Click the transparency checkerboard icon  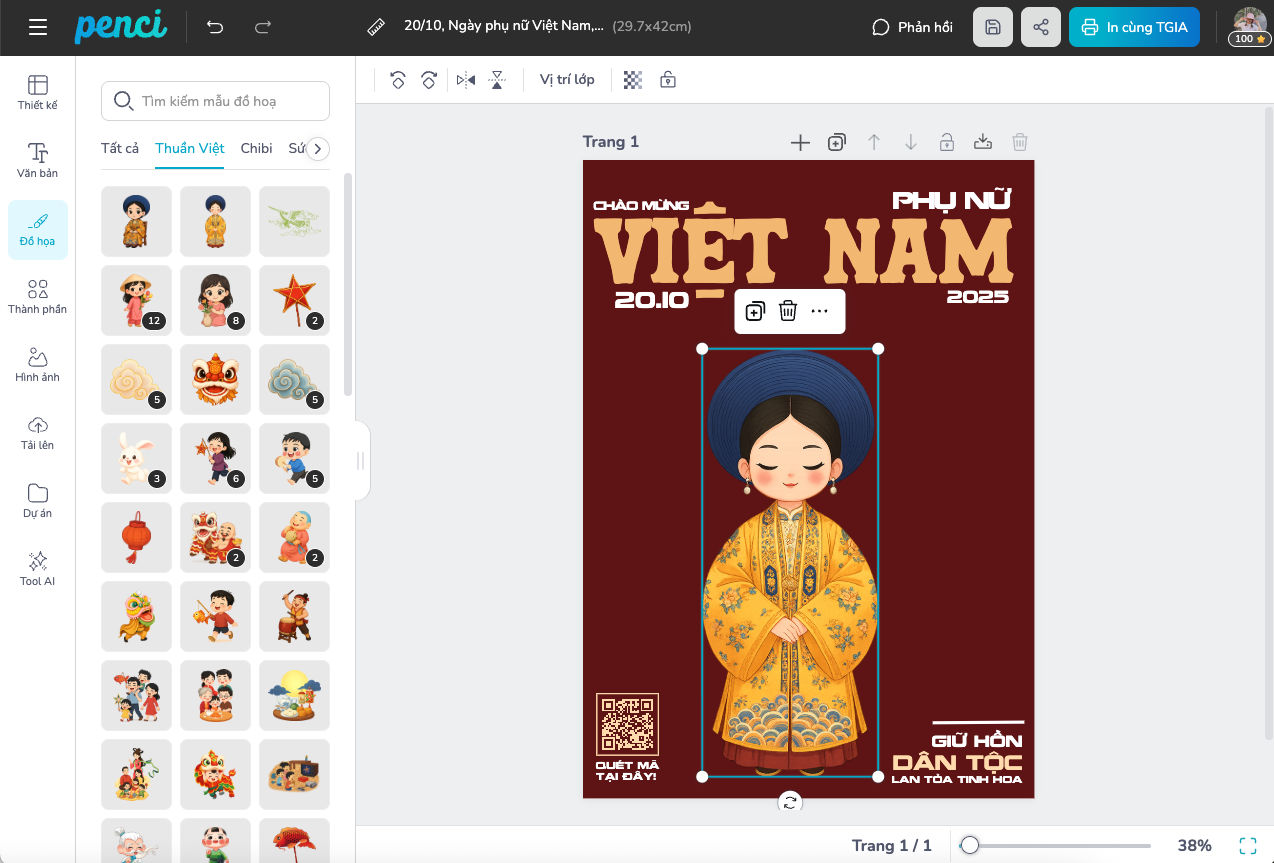[x=633, y=80]
